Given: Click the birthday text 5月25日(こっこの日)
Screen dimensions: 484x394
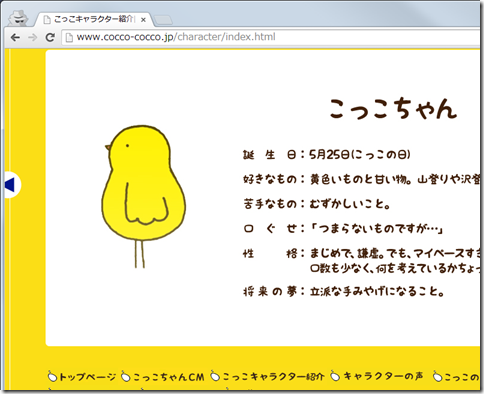Looking at the screenshot, I should 360,155.
